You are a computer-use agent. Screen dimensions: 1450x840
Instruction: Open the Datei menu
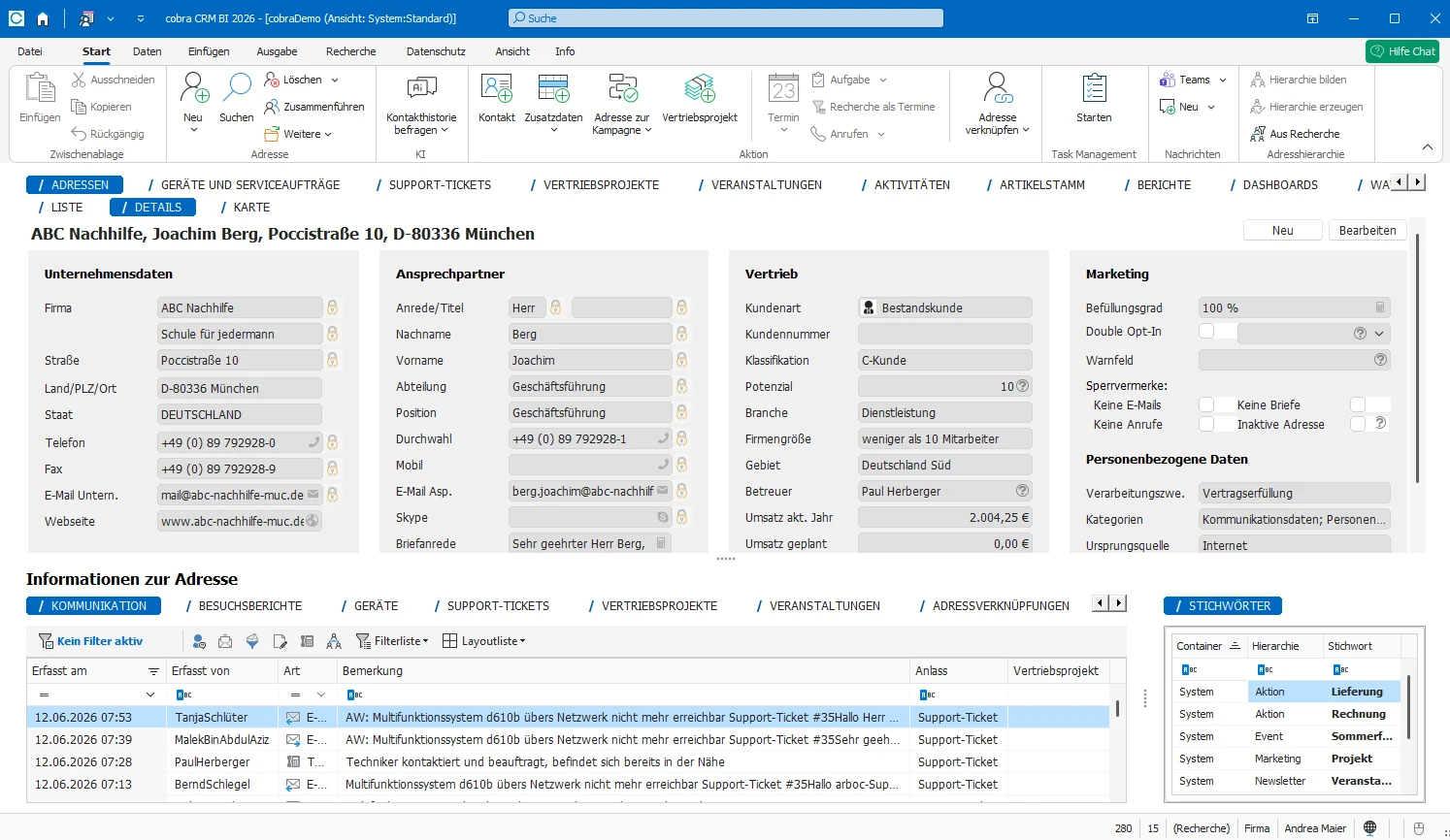tap(30, 51)
